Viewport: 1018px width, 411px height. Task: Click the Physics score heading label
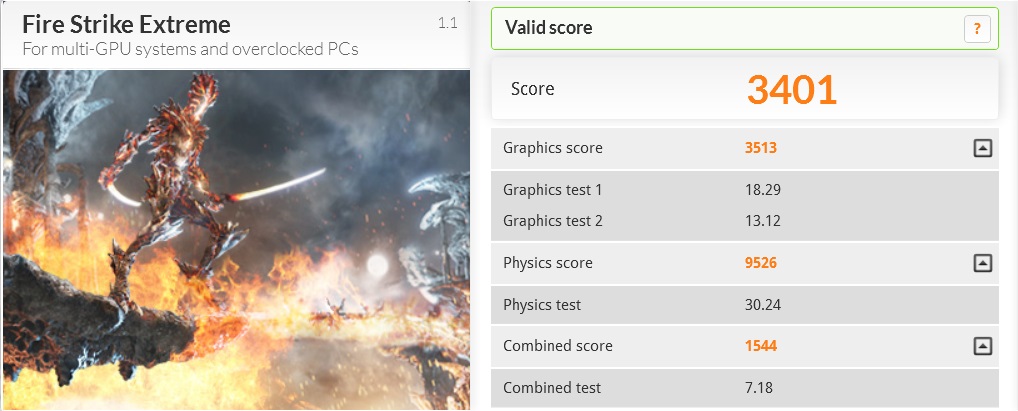click(x=548, y=263)
